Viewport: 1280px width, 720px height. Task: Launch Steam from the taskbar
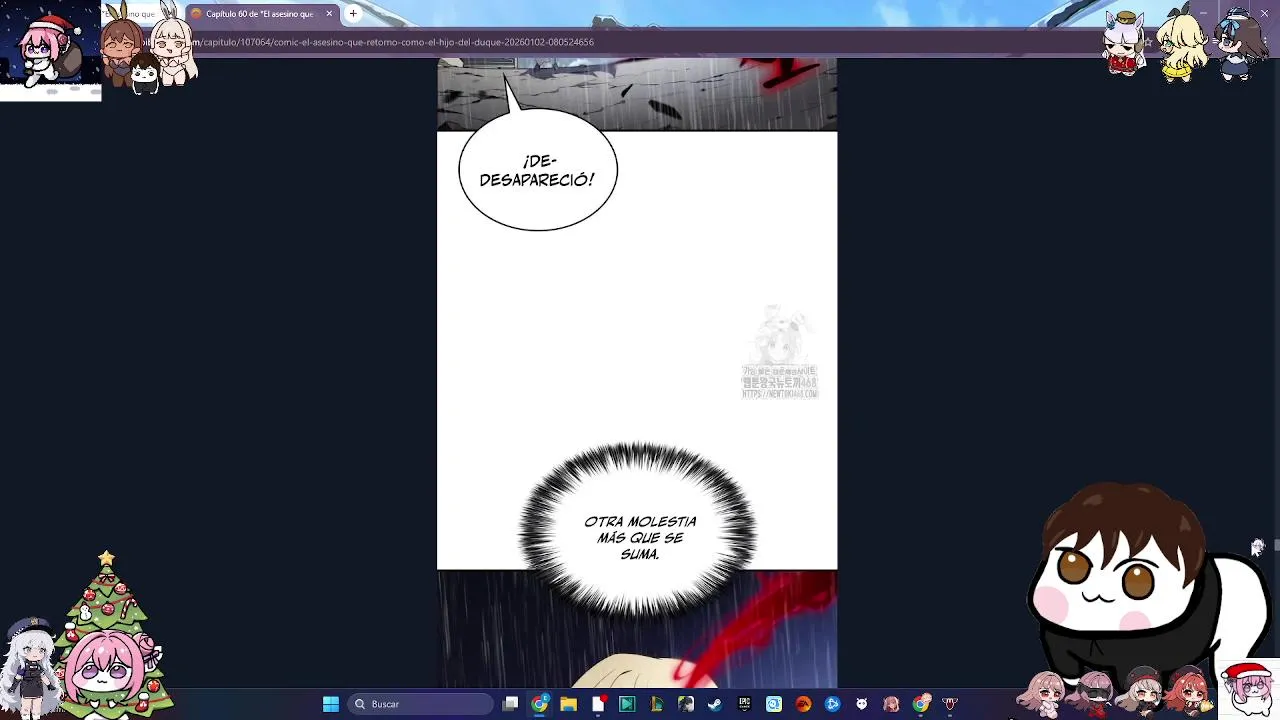coord(715,704)
